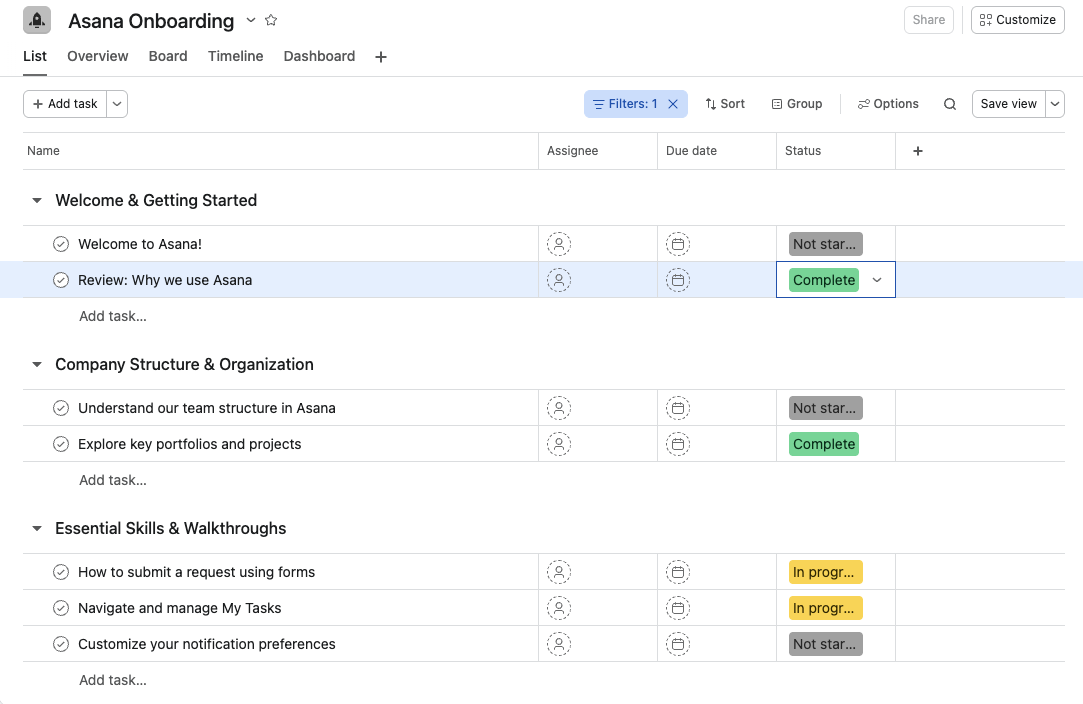Image resolution: width=1083 pixels, height=704 pixels.
Task: Remove the active filter with the X
Action: click(673, 103)
